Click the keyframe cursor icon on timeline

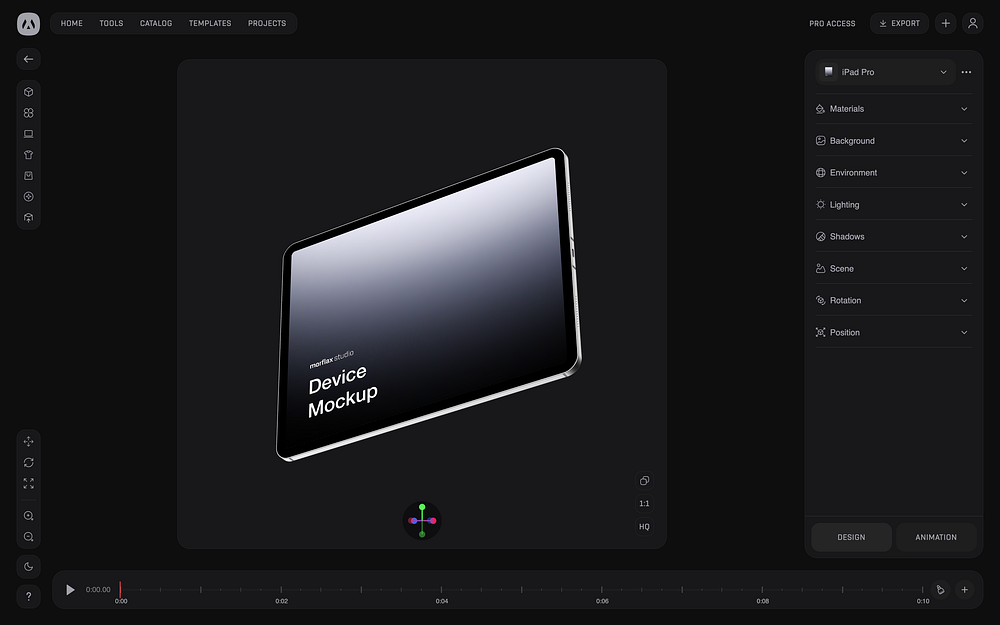940,590
